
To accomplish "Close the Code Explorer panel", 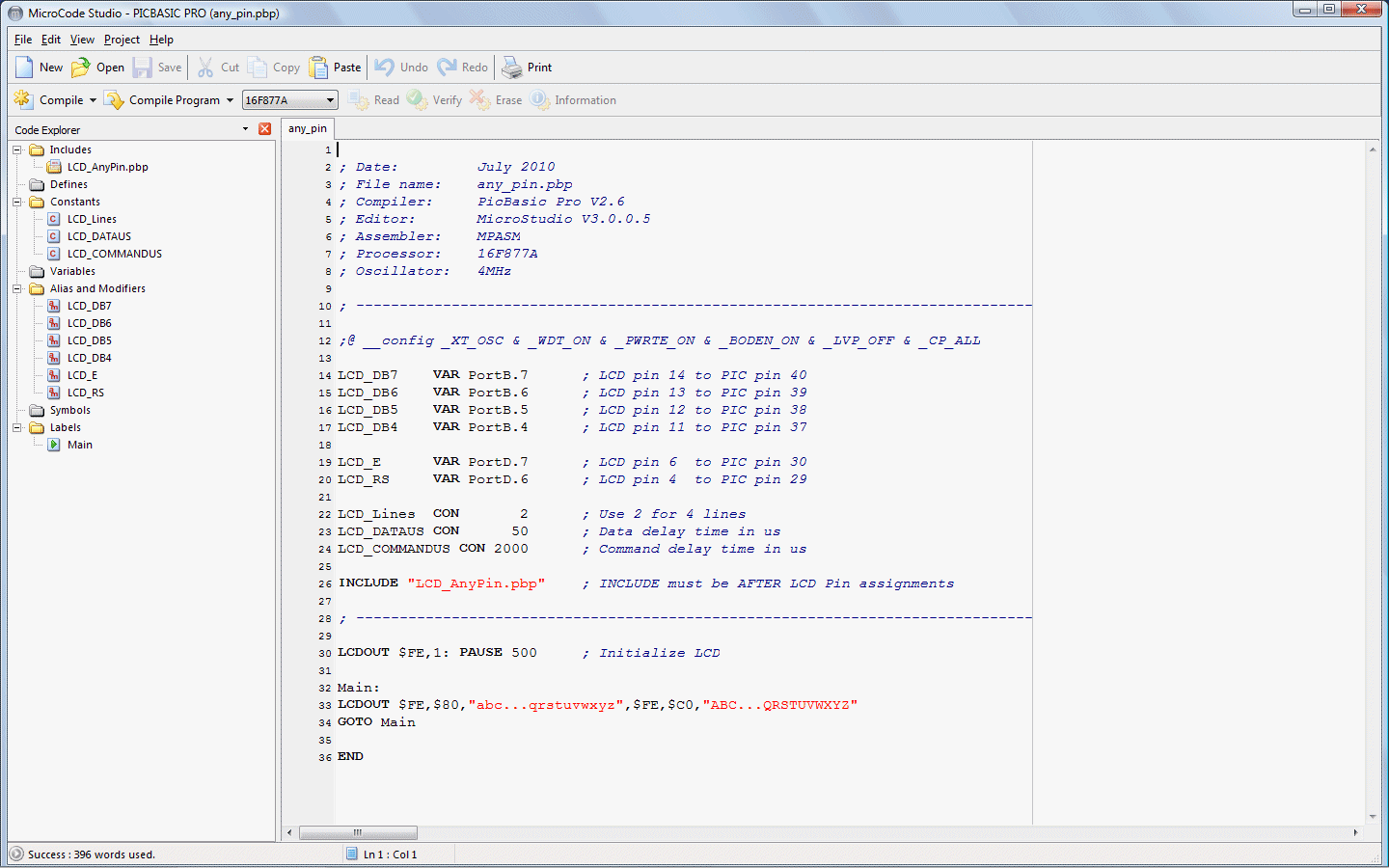I will click(264, 129).
